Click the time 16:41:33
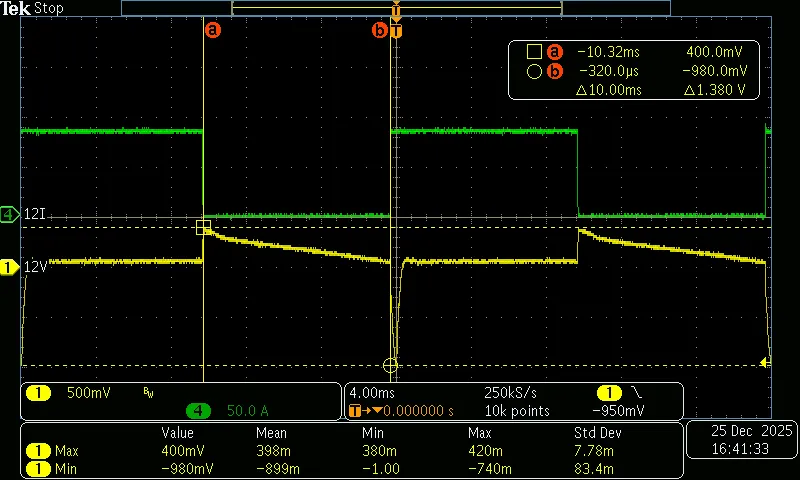 (741, 449)
